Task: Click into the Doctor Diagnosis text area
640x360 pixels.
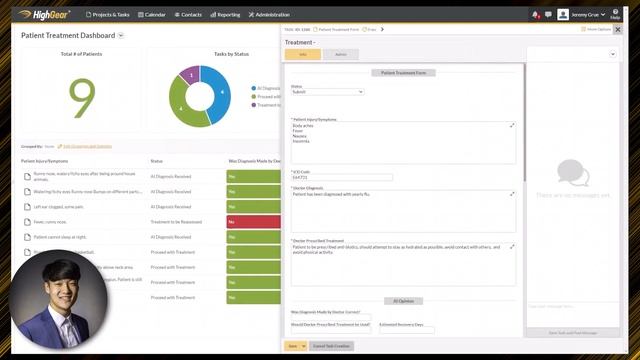Action: pos(403,211)
